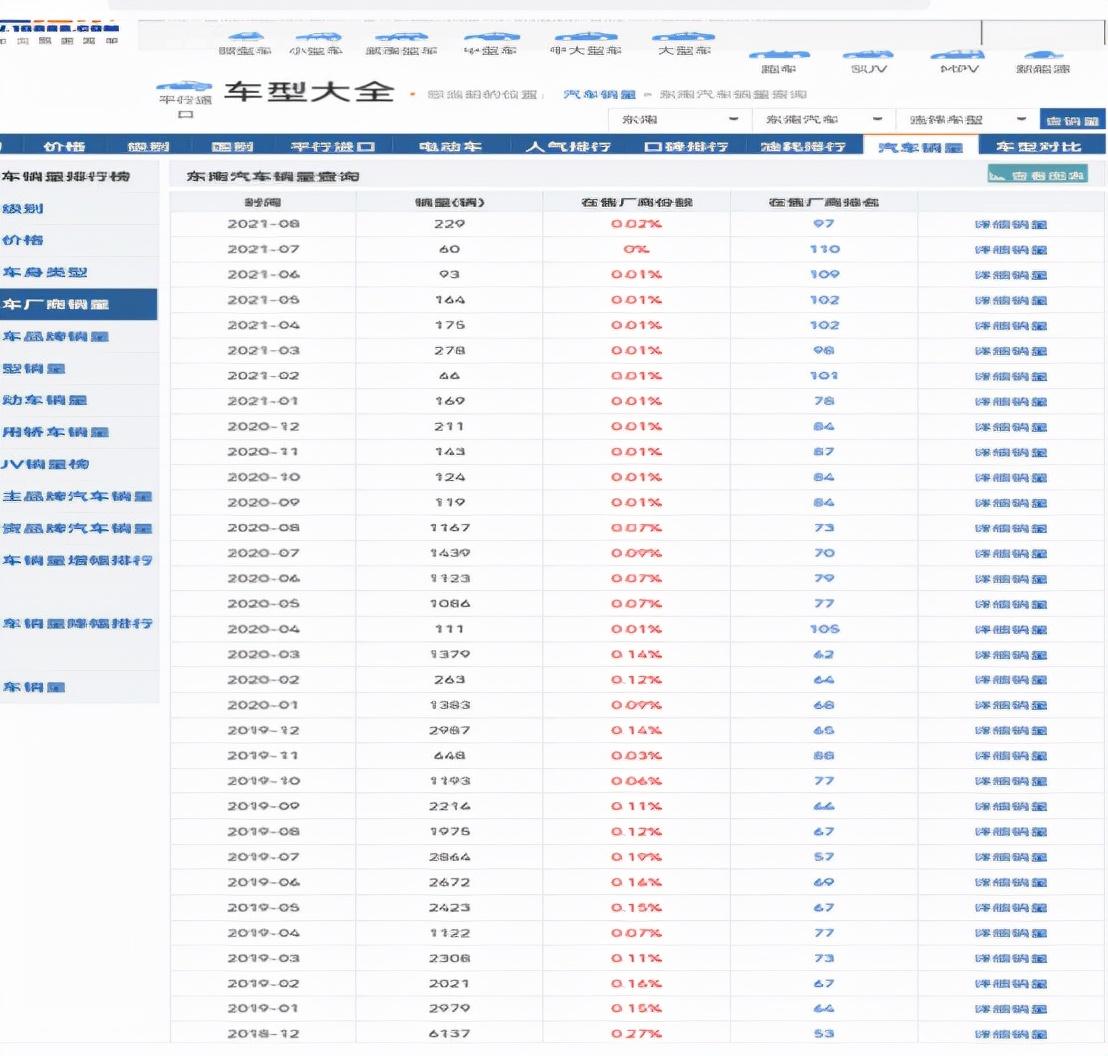Click the 查销量 search button
Viewport: 1108px width, 1056px height.
1073,119
